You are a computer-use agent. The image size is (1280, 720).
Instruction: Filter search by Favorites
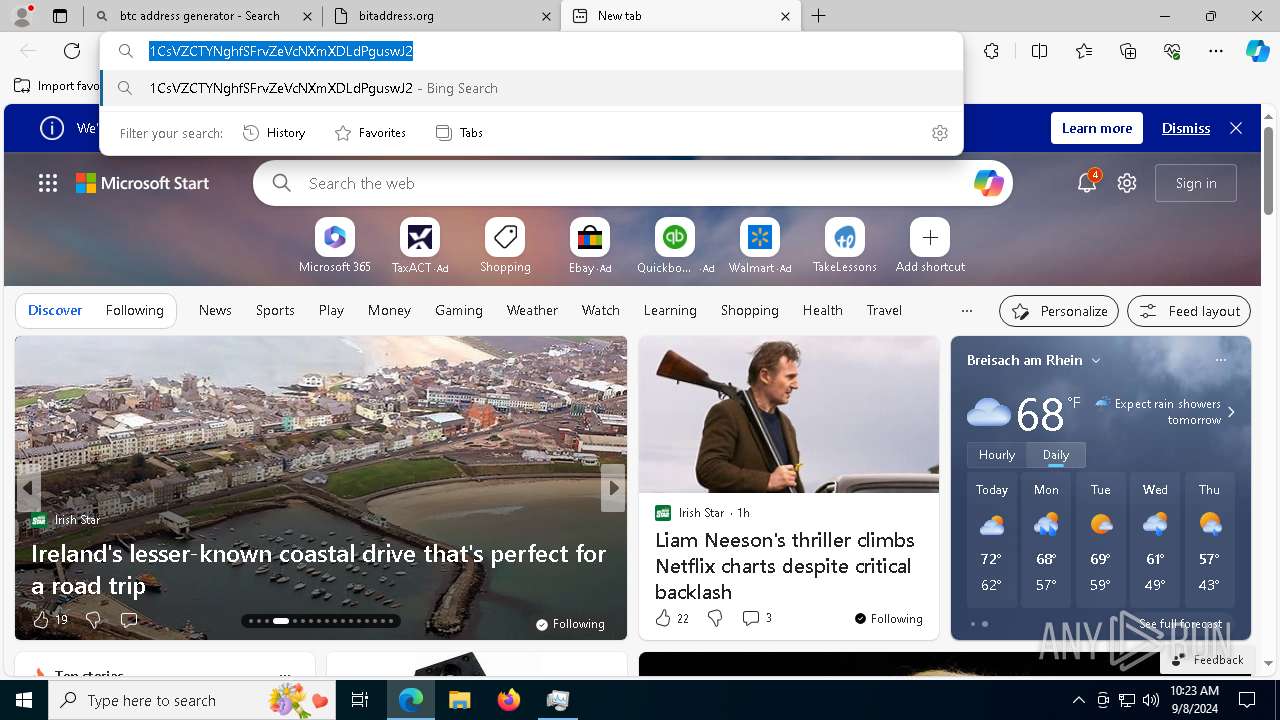pos(370,133)
